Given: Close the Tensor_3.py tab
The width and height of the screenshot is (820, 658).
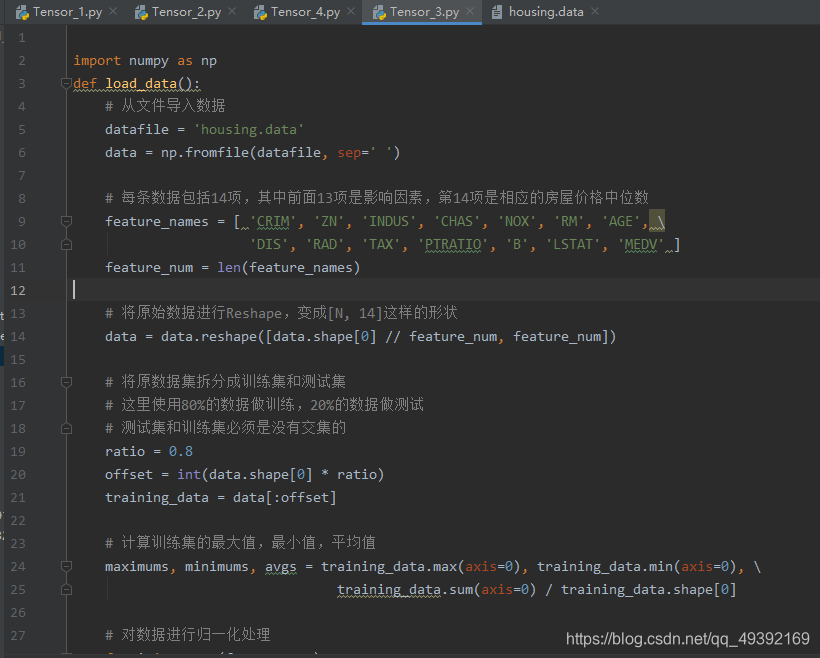Looking at the screenshot, I should click(x=471, y=12).
